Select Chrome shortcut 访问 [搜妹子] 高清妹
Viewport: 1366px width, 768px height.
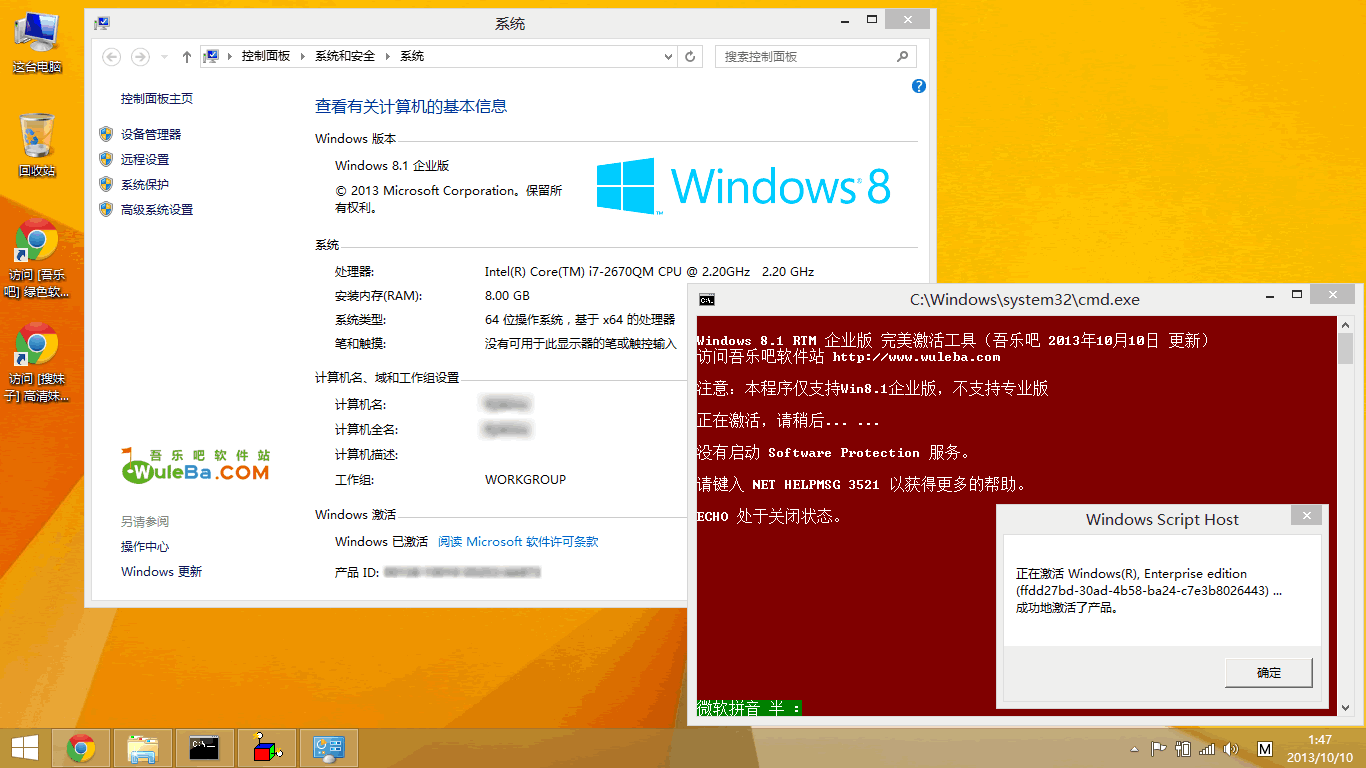[x=37, y=364]
